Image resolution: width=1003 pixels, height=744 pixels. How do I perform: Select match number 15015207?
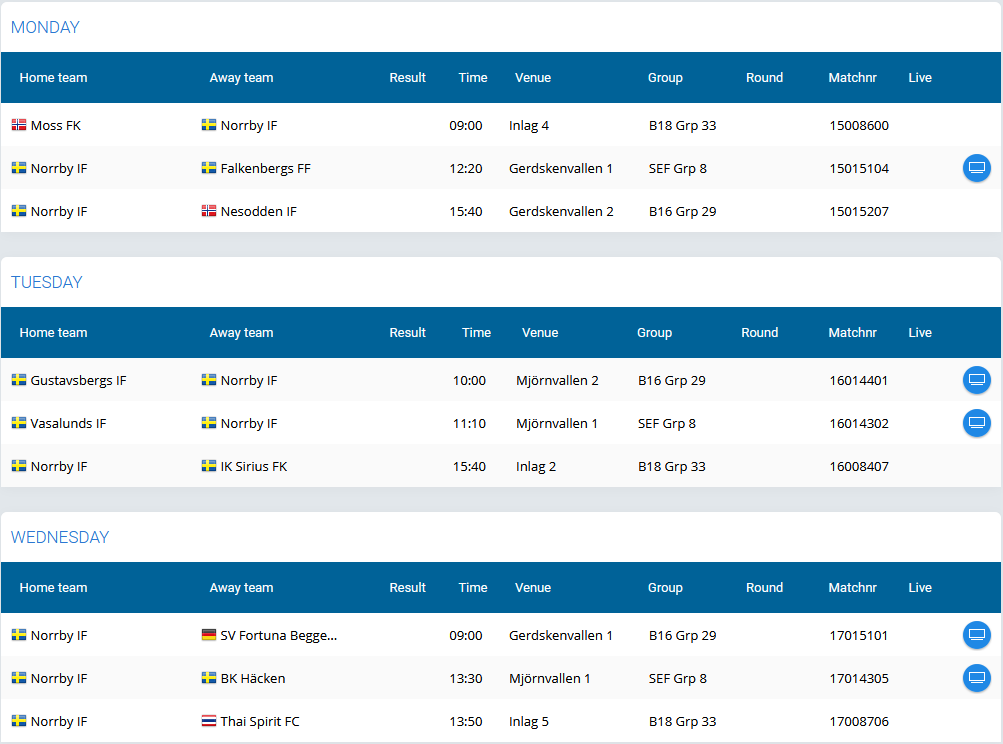click(x=859, y=211)
